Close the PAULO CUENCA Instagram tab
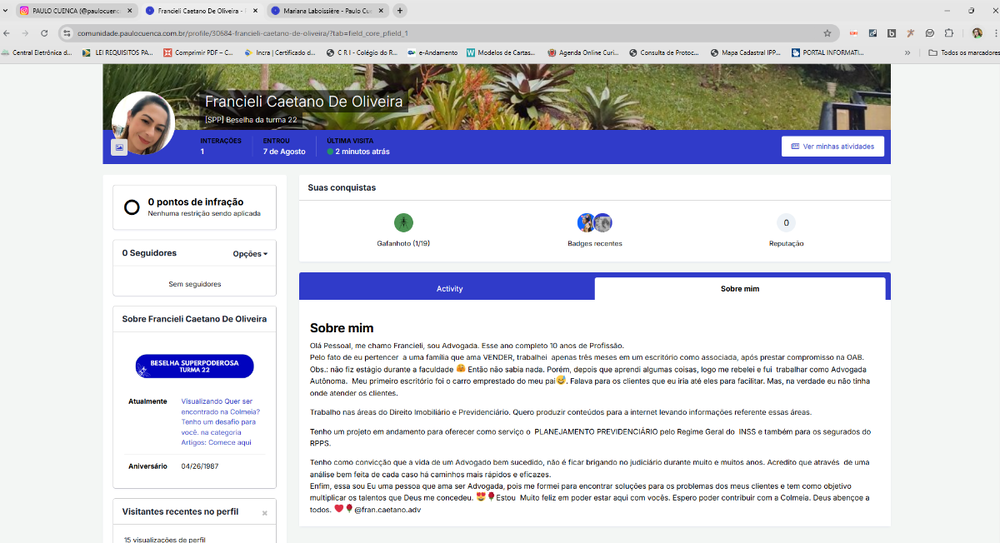This screenshot has width=1000, height=543. [129, 11]
